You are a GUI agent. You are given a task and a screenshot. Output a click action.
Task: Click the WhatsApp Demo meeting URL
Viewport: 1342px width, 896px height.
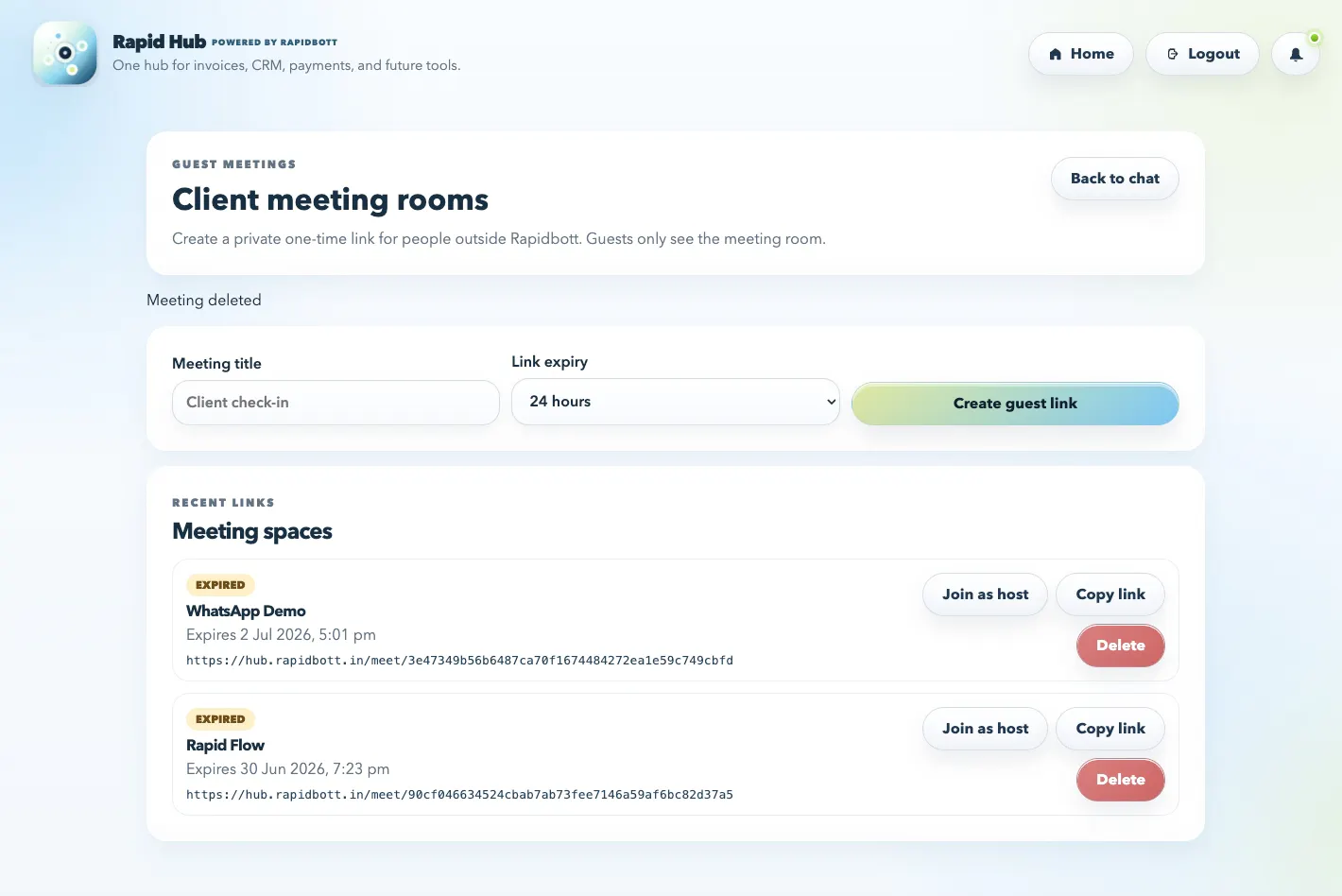[x=459, y=661]
